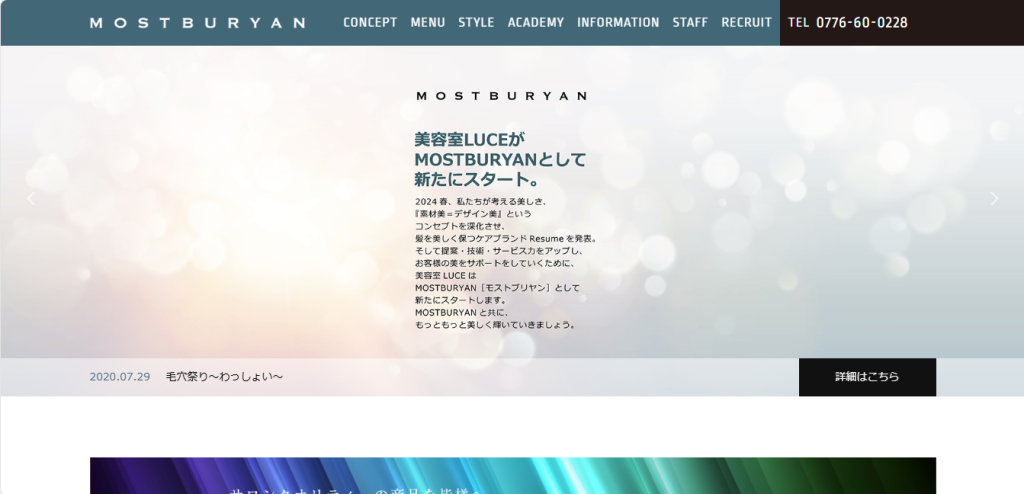Open the INFORMATION page

tap(618, 22)
